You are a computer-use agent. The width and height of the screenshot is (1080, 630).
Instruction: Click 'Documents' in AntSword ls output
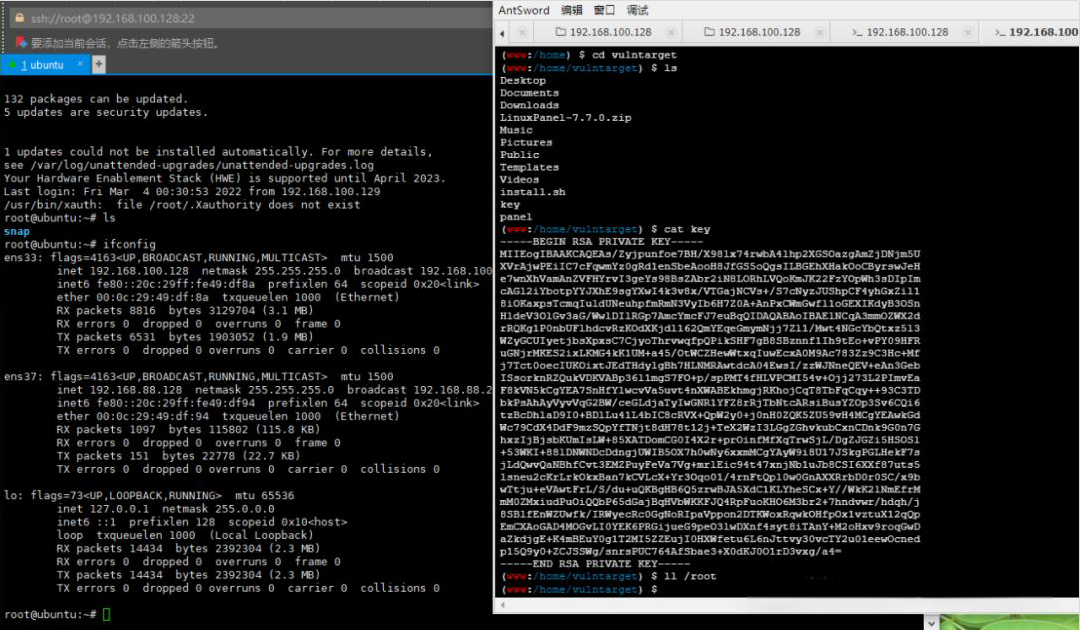pos(529,93)
